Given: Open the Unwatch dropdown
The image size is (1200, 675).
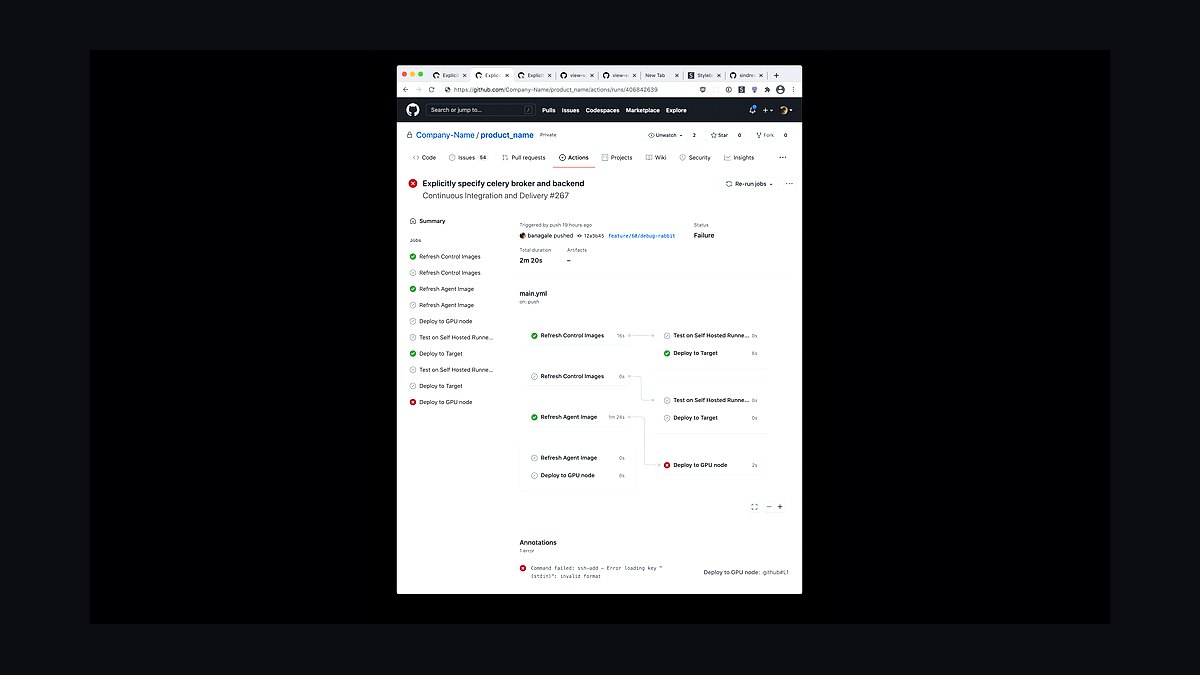Looking at the screenshot, I should [666, 135].
